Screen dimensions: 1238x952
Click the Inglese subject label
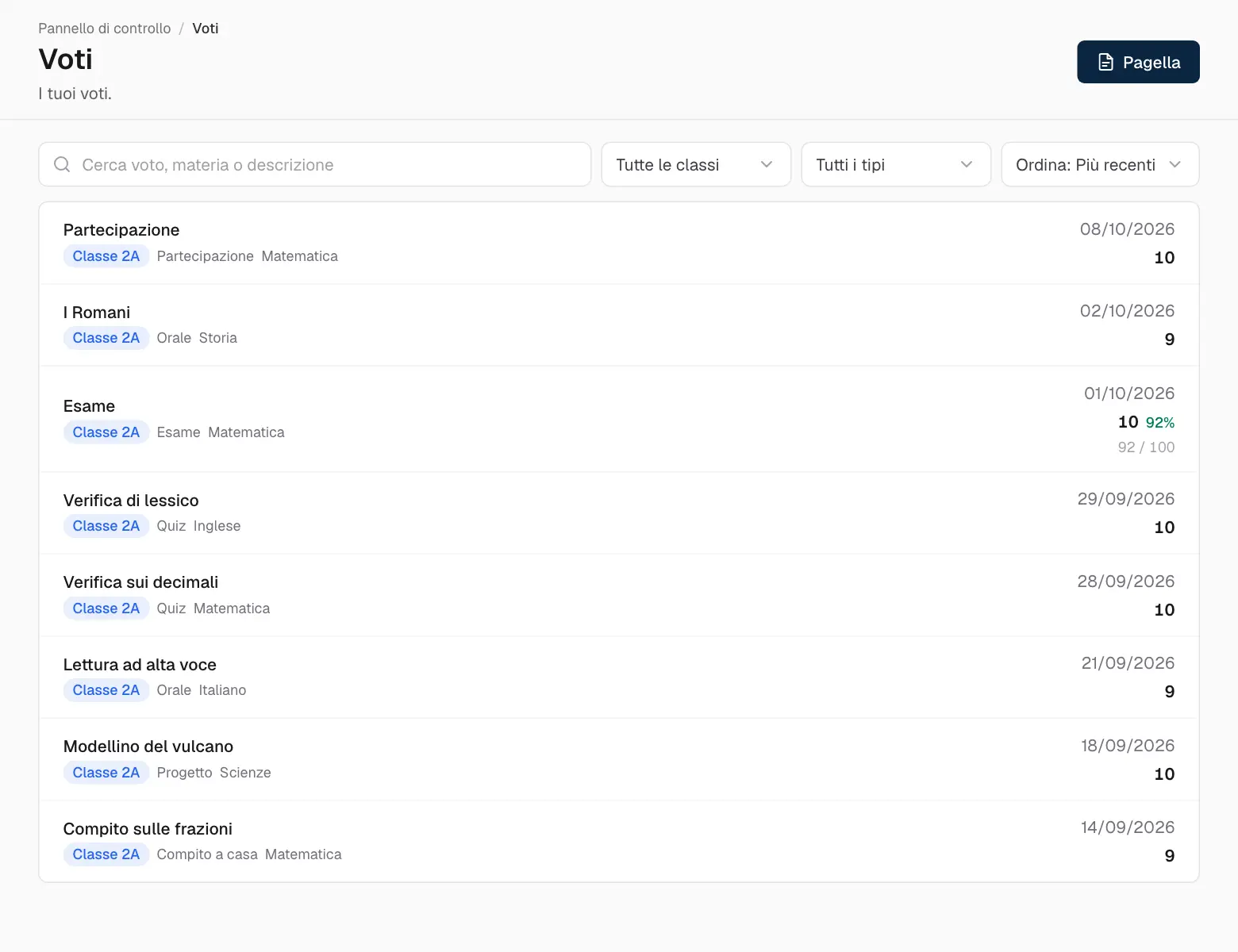point(217,526)
